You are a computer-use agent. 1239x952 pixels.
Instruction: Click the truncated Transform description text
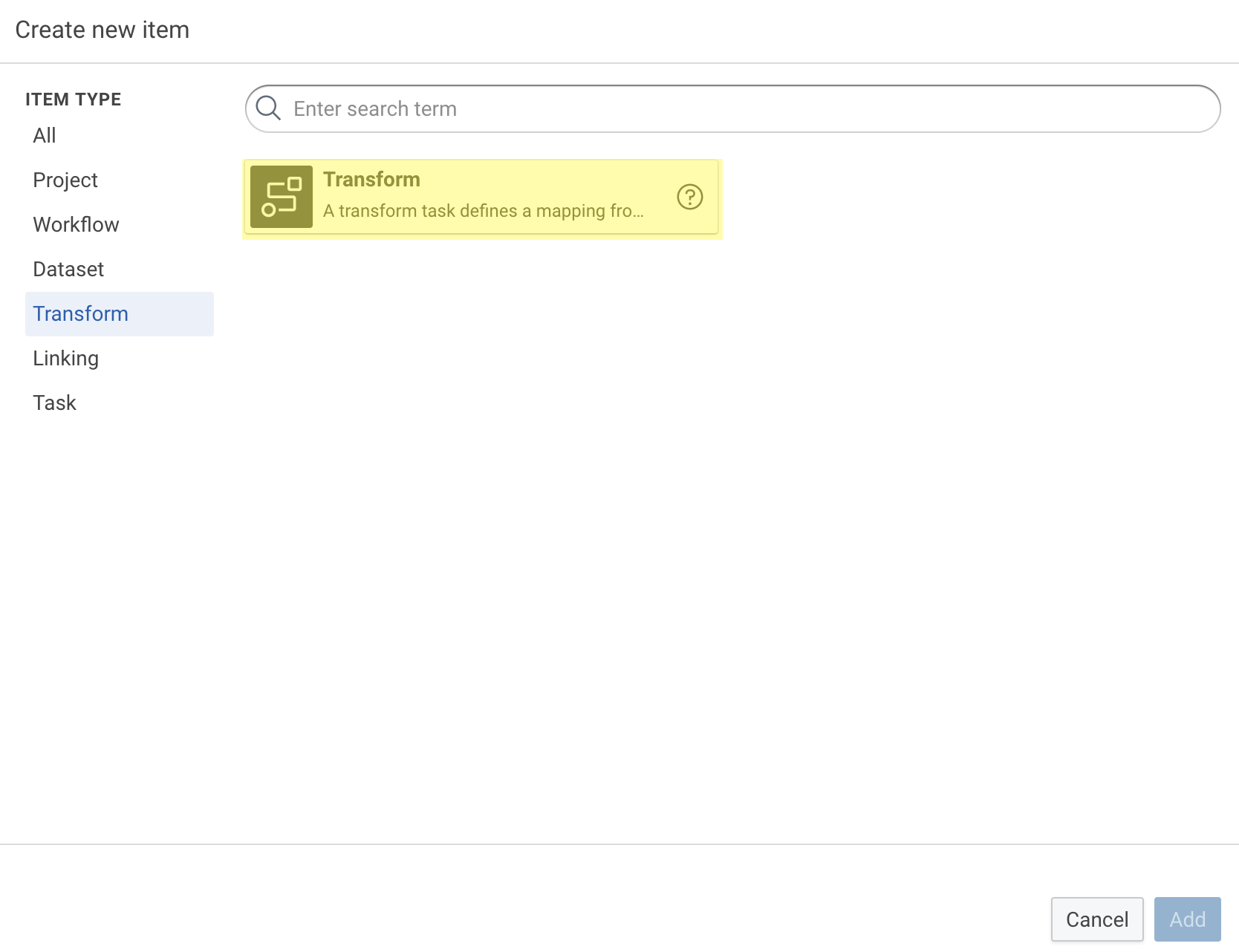tap(483, 212)
